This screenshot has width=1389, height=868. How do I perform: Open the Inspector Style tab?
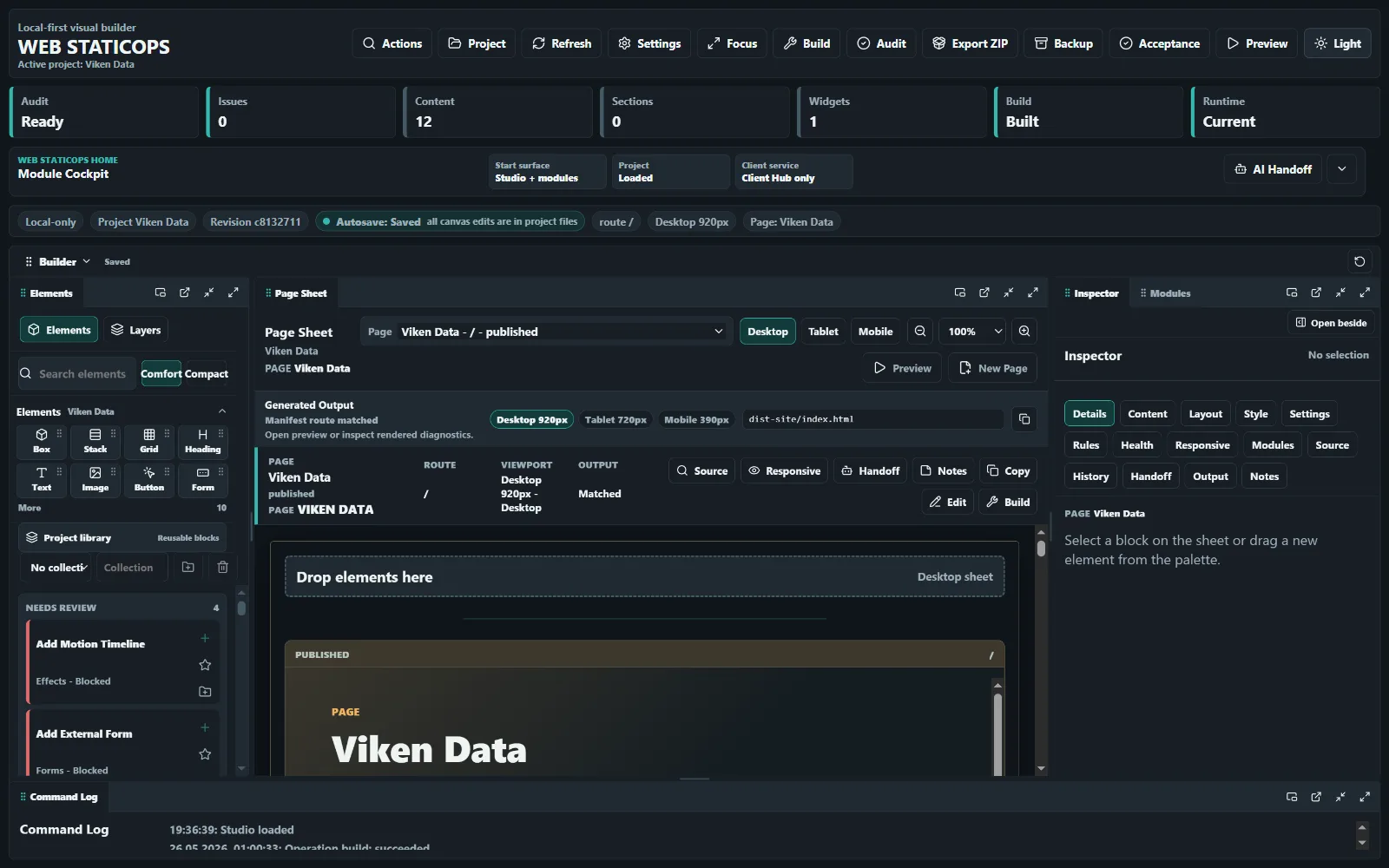point(1255,414)
